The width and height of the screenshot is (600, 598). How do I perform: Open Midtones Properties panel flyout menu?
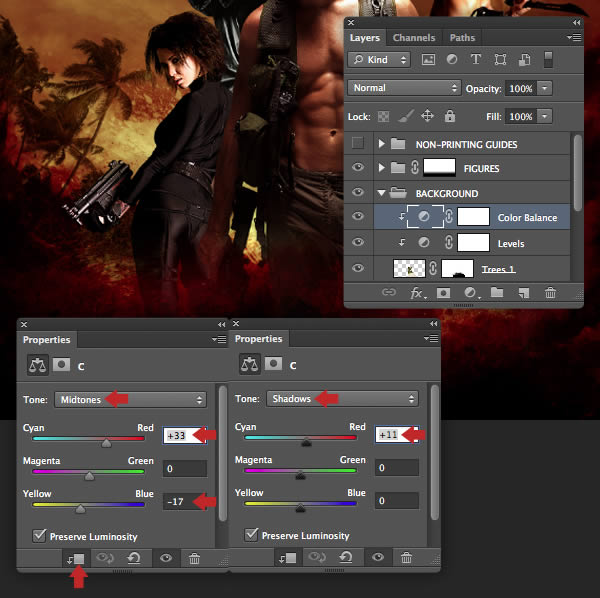219,339
